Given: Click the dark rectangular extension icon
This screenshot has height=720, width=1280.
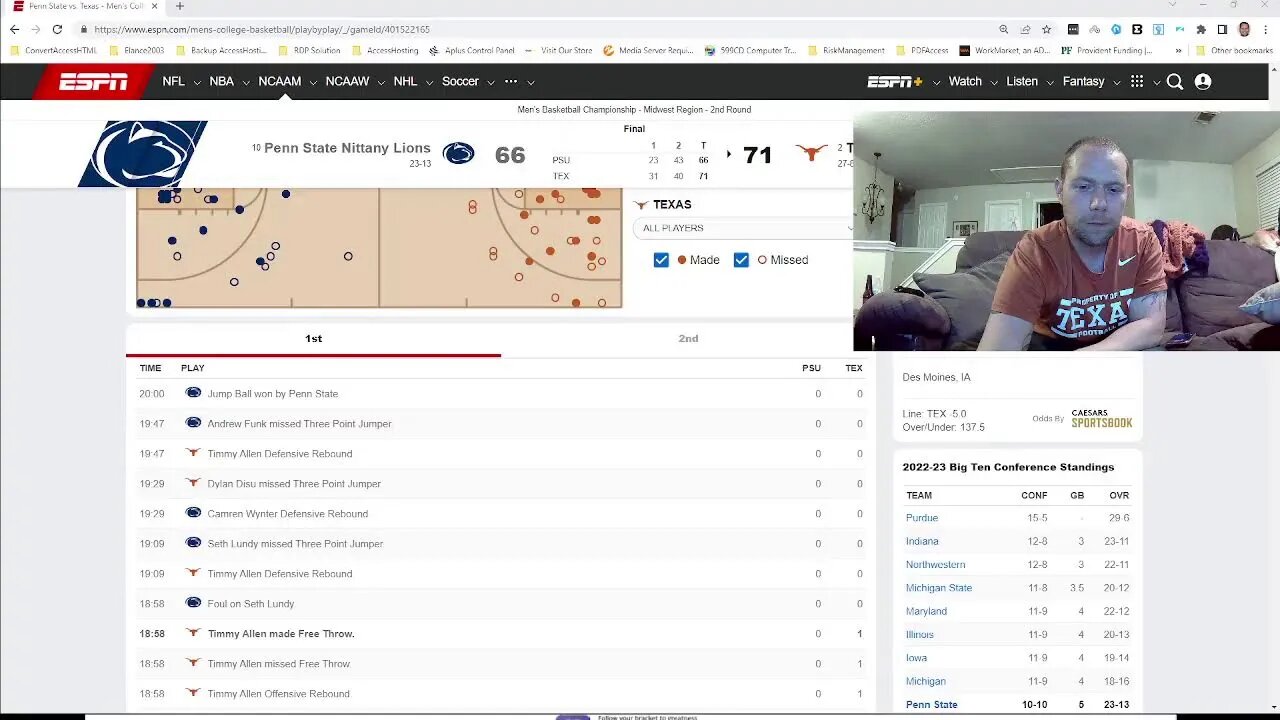Looking at the screenshot, I should [1073, 30].
